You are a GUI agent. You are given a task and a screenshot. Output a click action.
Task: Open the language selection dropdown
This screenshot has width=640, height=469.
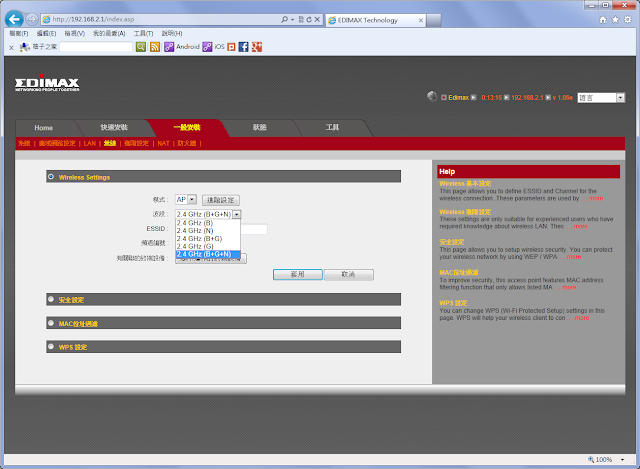[601, 98]
